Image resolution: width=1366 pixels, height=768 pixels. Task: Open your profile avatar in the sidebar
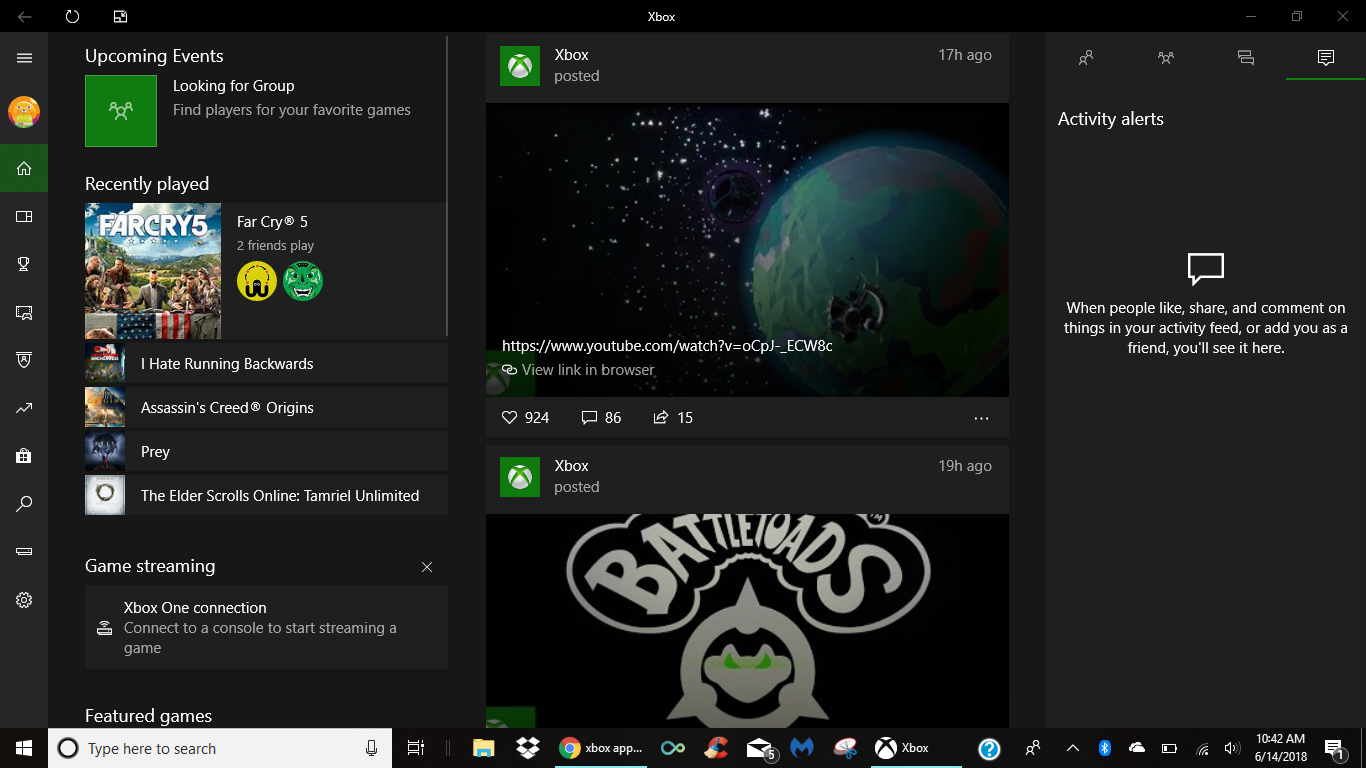click(x=24, y=112)
